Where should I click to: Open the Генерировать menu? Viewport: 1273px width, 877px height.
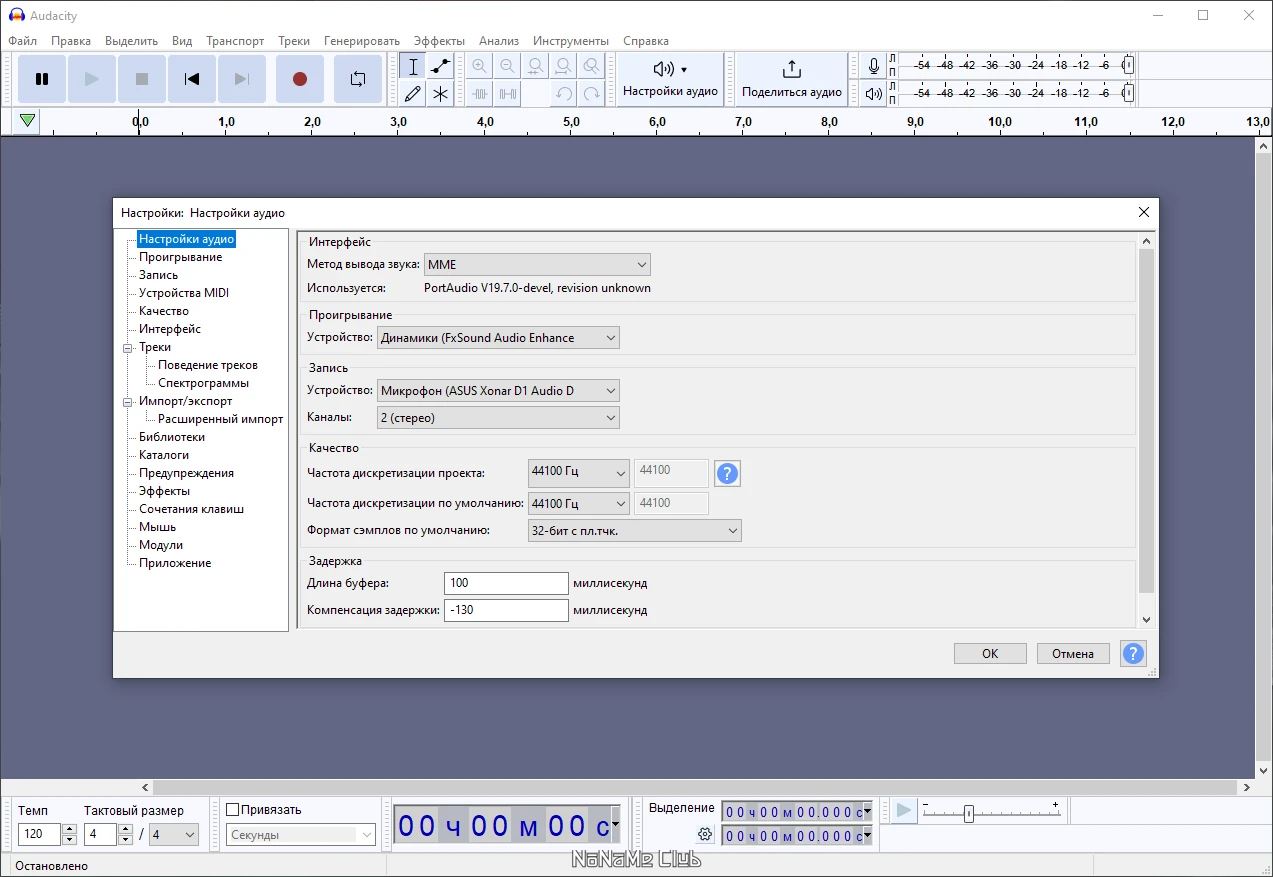pos(361,41)
